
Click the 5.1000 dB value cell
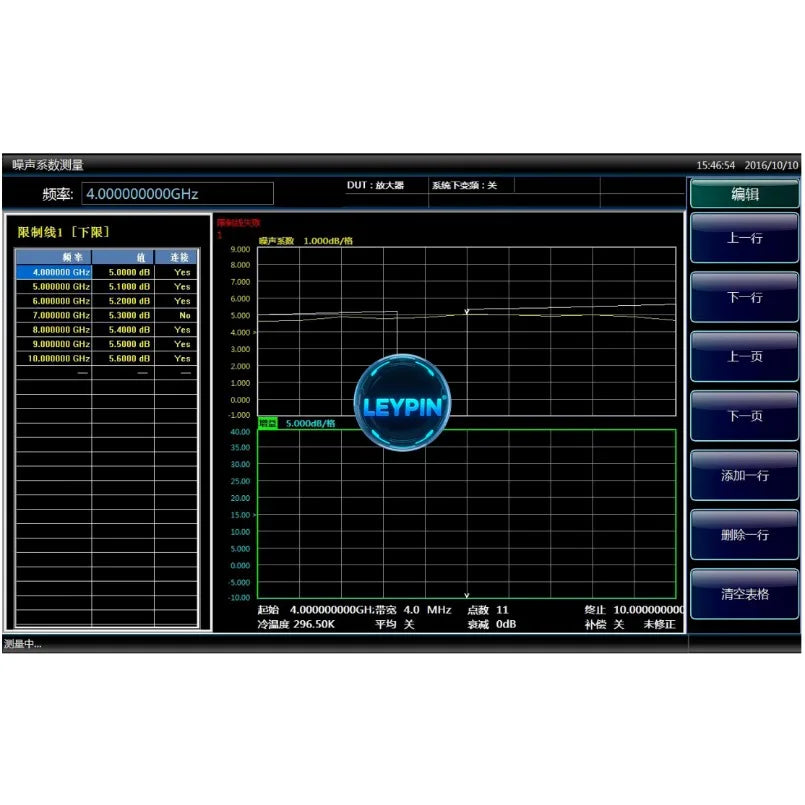(x=123, y=286)
